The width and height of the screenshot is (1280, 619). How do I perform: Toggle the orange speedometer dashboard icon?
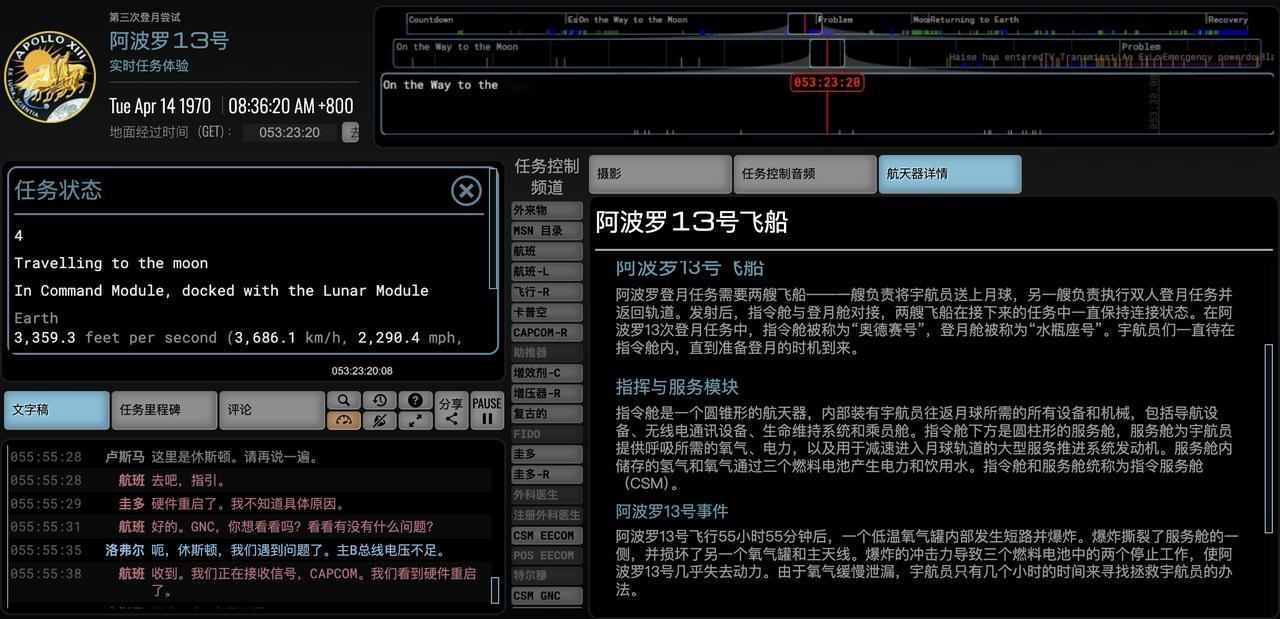343,420
